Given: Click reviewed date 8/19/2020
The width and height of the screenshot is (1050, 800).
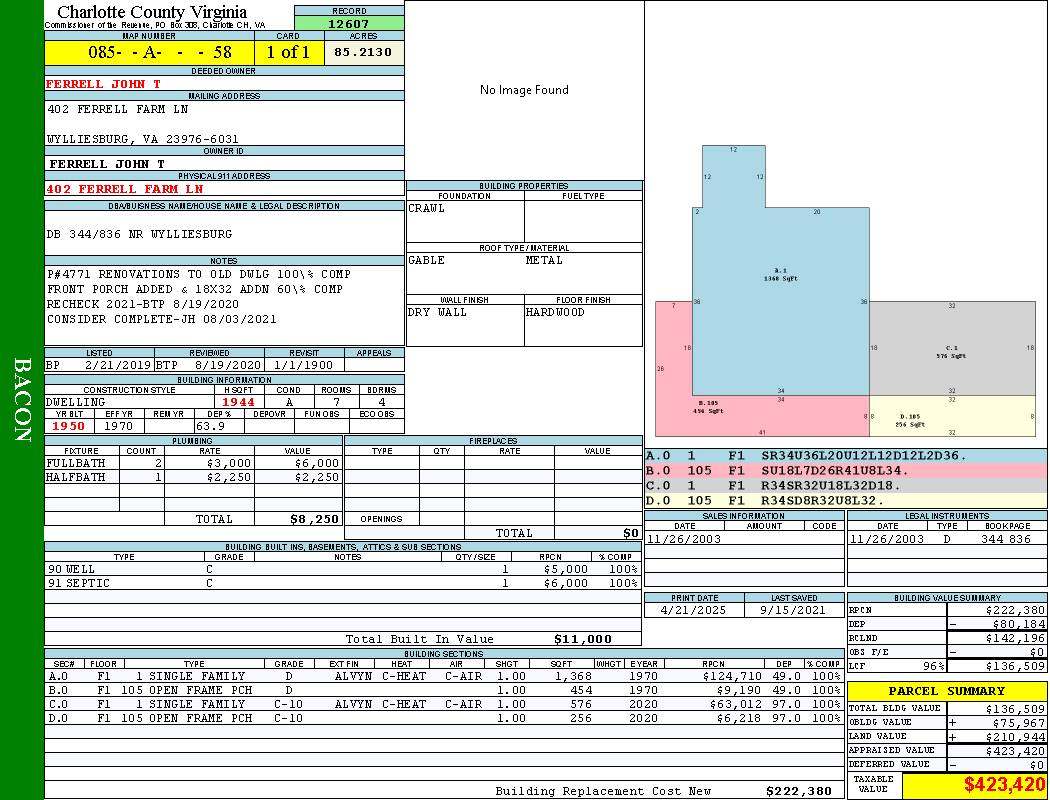Looking at the screenshot, I should coord(228,366).
